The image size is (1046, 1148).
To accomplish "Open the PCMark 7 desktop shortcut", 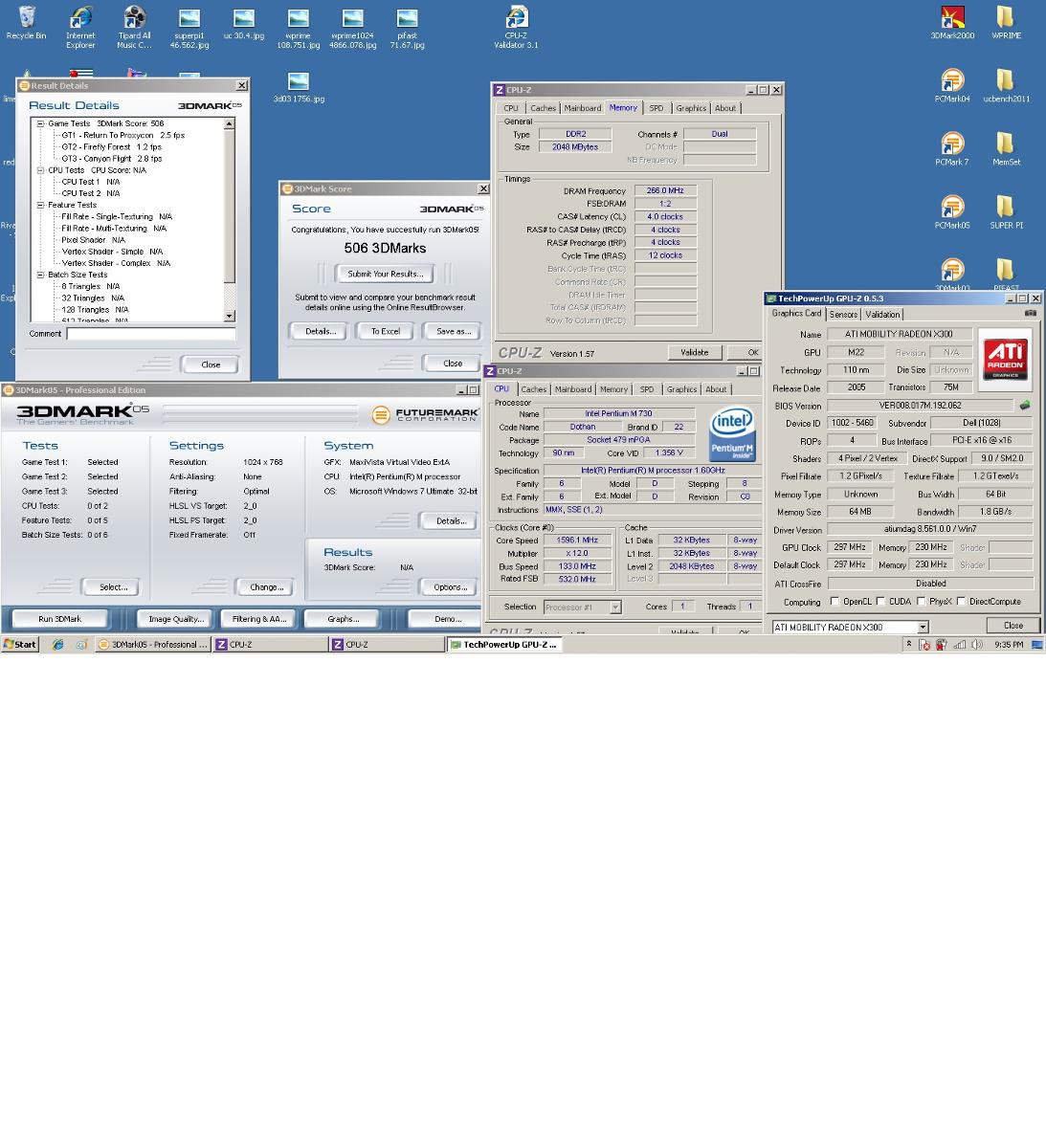I will [952, 149].
